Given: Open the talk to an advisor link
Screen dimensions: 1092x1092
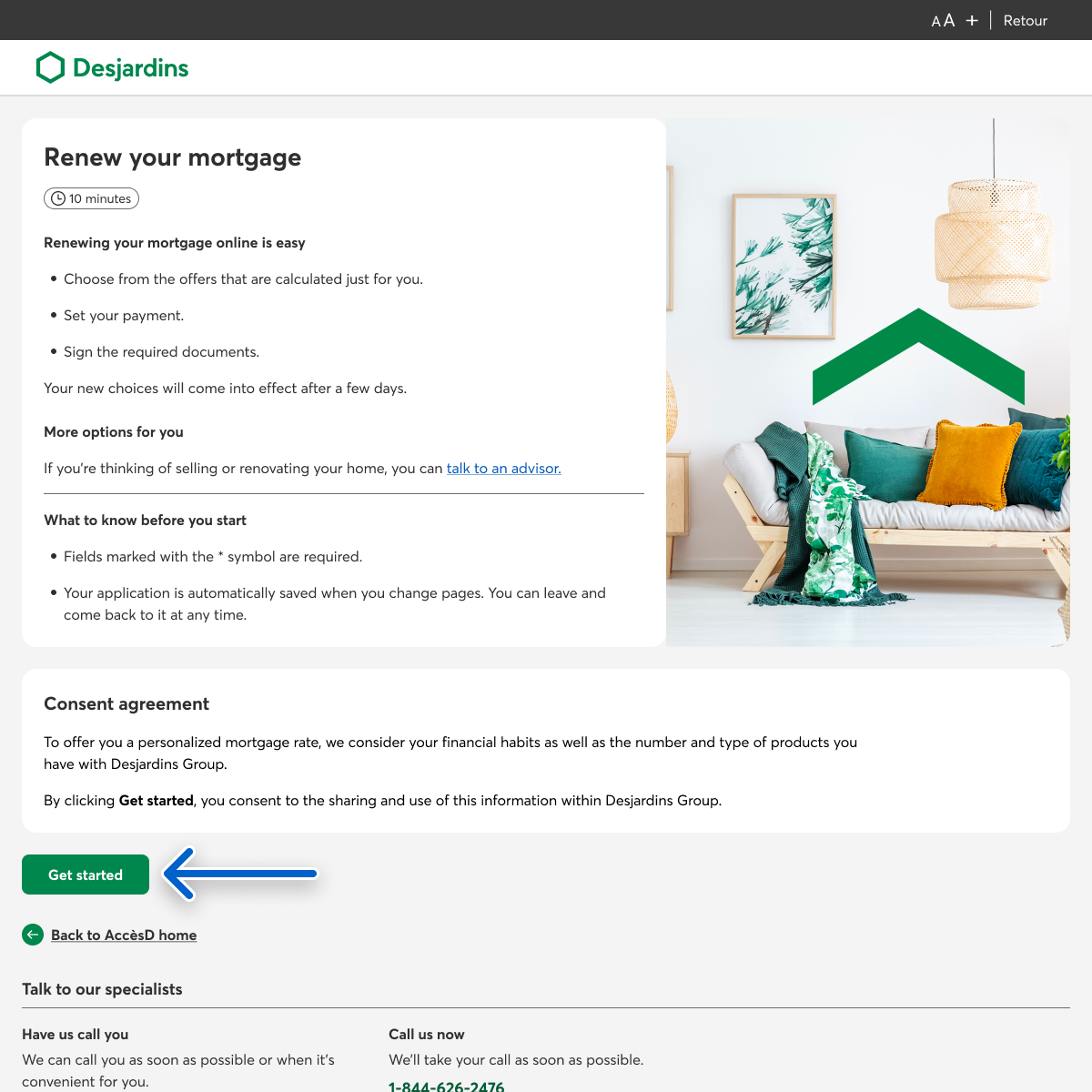Looking at the screenshot, I should coord(503,469).
